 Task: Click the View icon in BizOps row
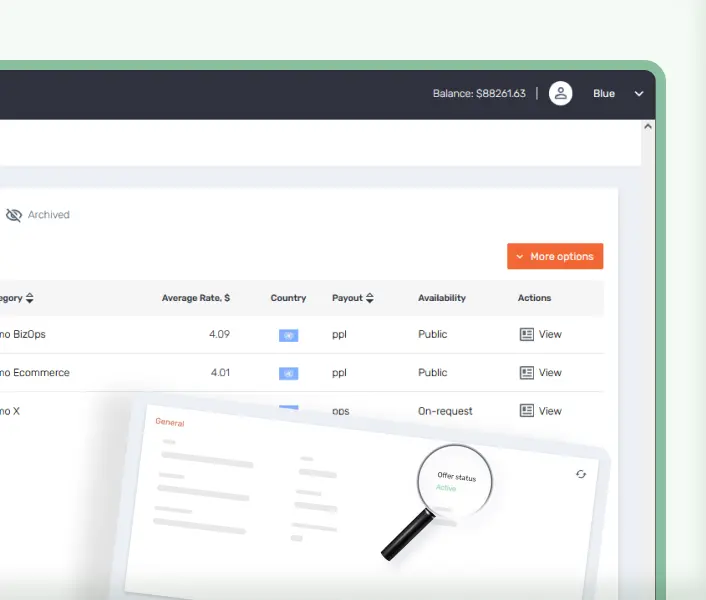pos(527,335)
